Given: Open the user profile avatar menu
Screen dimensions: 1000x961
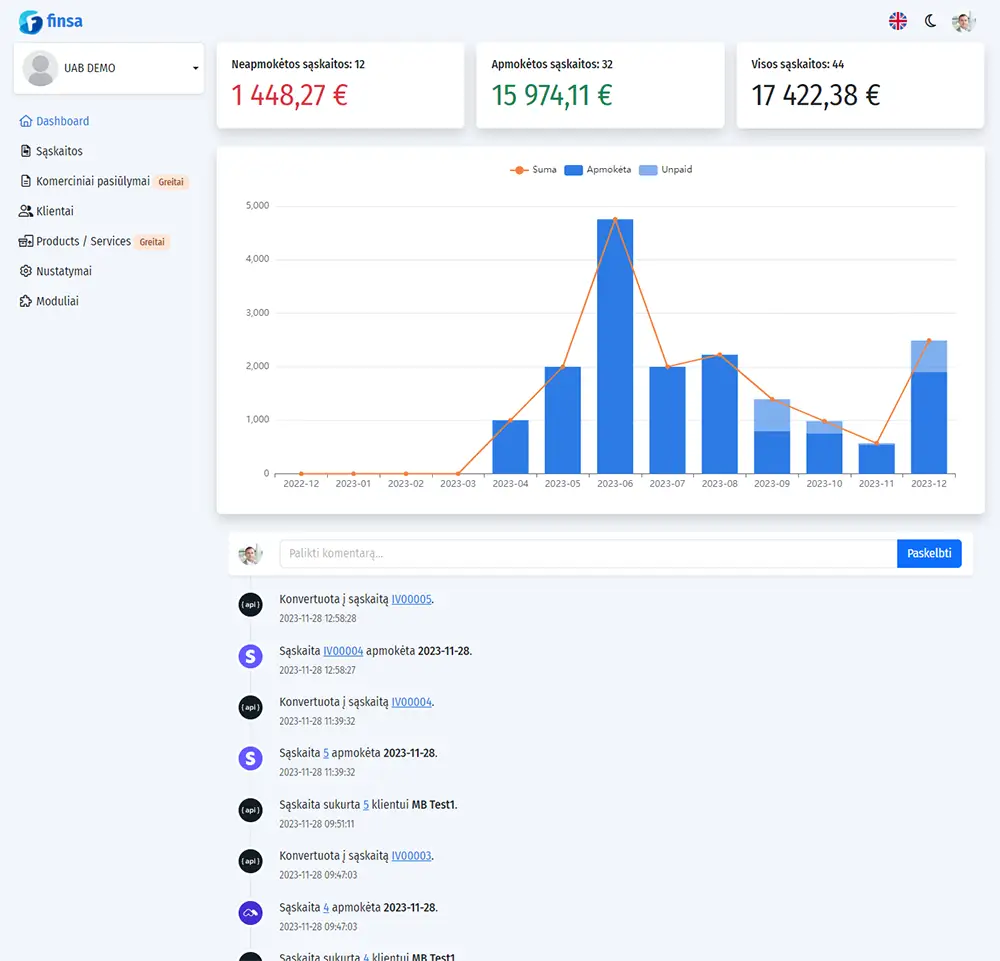Looking at the screenshot, I should click(963, 21).
